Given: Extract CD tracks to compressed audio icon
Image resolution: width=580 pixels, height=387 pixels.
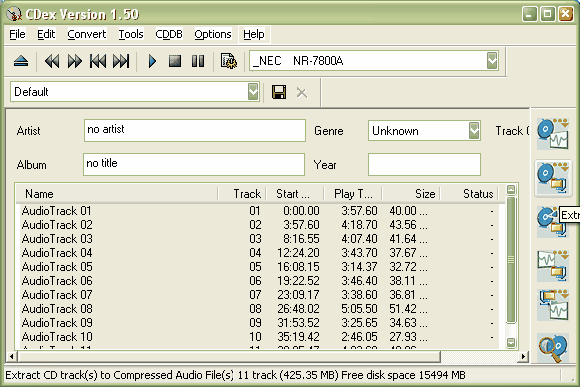Looking at the screenshot, I should coord(553,178).
